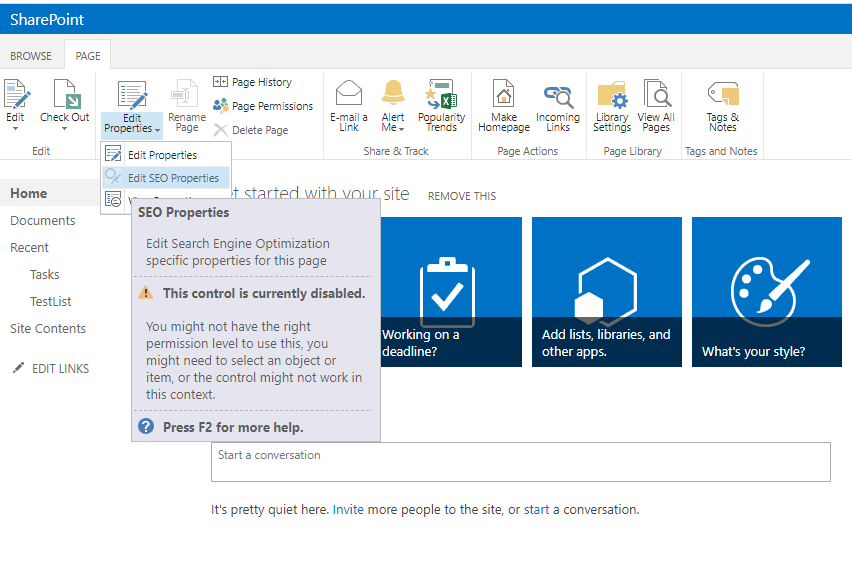Select Edit Properties in the dropdown menu
852x575 pixels.
click(x=166, y=155)
